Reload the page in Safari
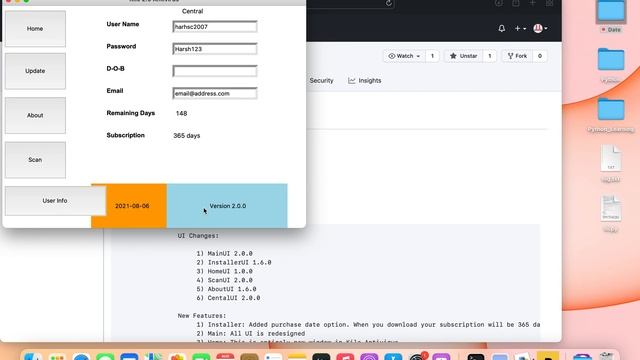Image resolution: width=640 pixels, height=360 pixels. (x=389, y=3)
